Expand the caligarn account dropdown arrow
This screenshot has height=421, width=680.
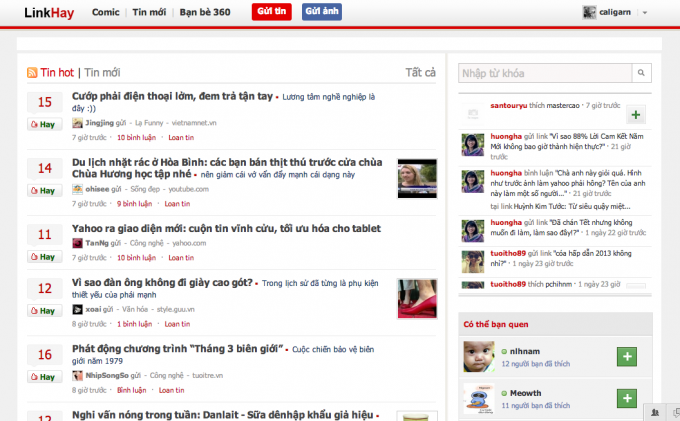645,13
